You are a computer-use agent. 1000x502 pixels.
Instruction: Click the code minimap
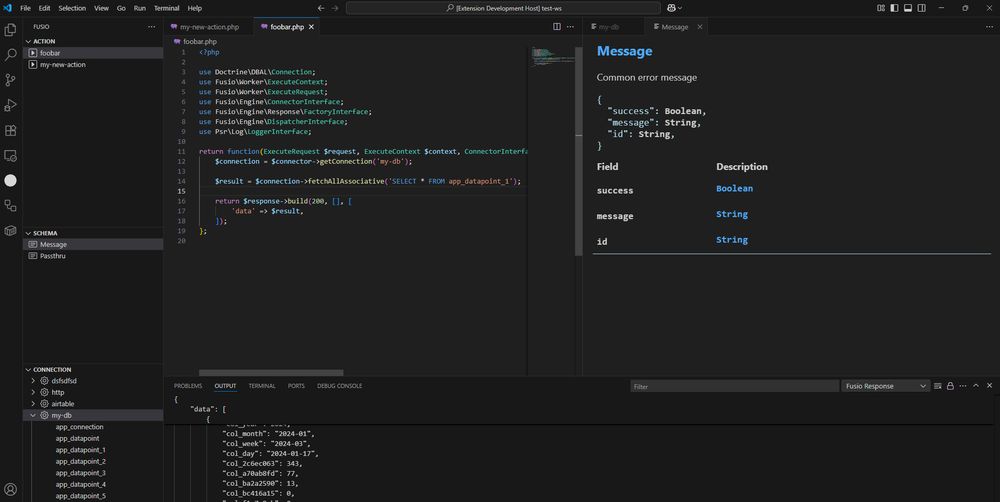pyautogui.click(x=551, y=56)
